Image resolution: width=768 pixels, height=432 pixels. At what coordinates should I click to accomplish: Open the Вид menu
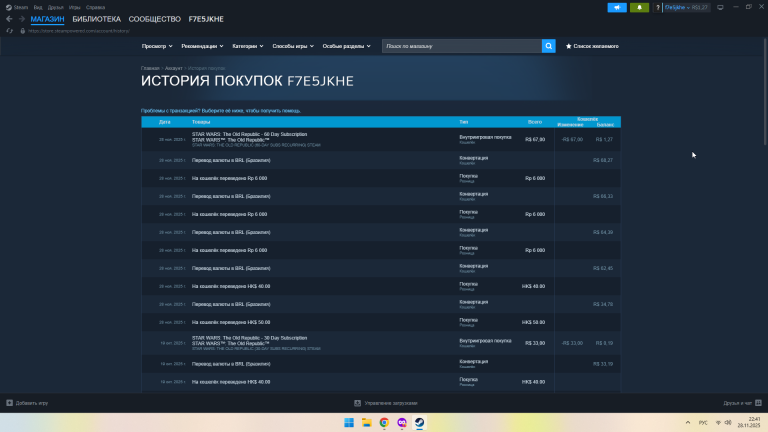(38, 7)
